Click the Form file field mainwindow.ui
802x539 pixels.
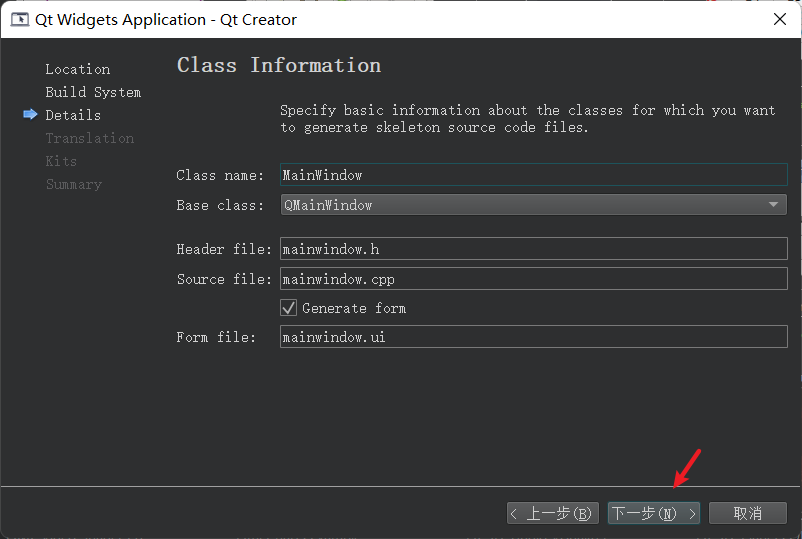pyautogui.click(x=533, y=336)
